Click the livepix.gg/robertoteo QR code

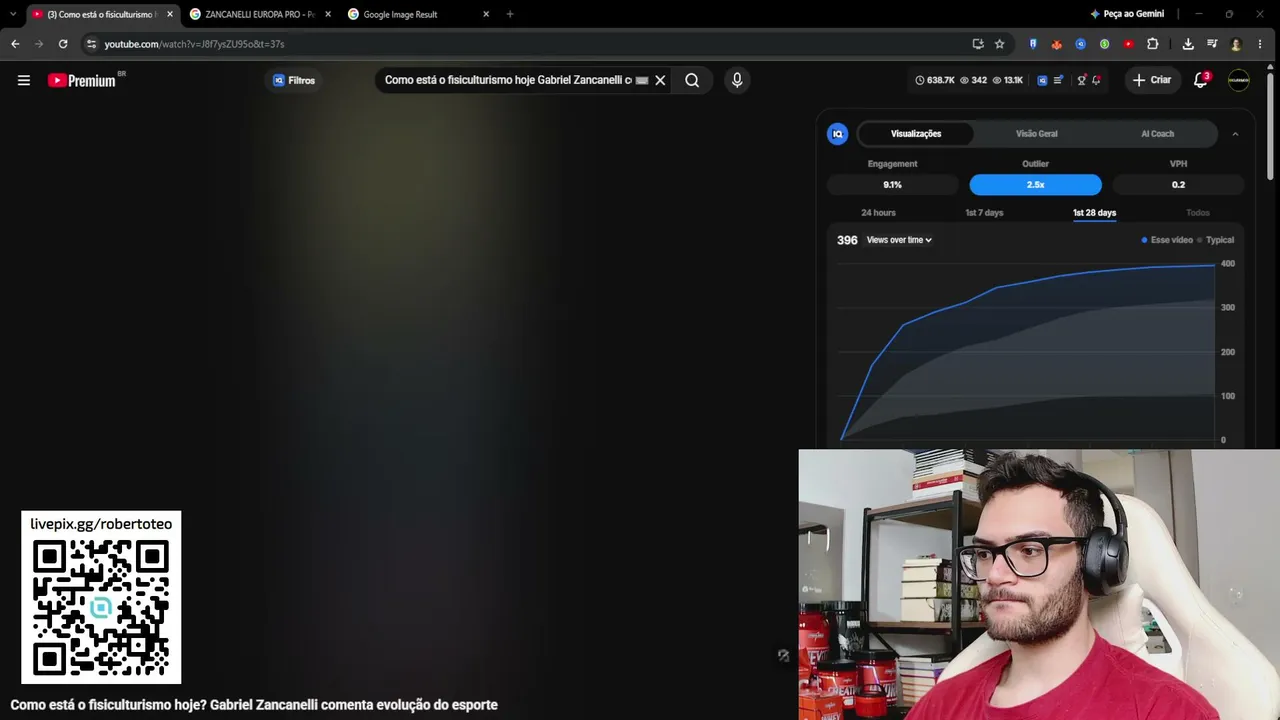click(101, 607)
